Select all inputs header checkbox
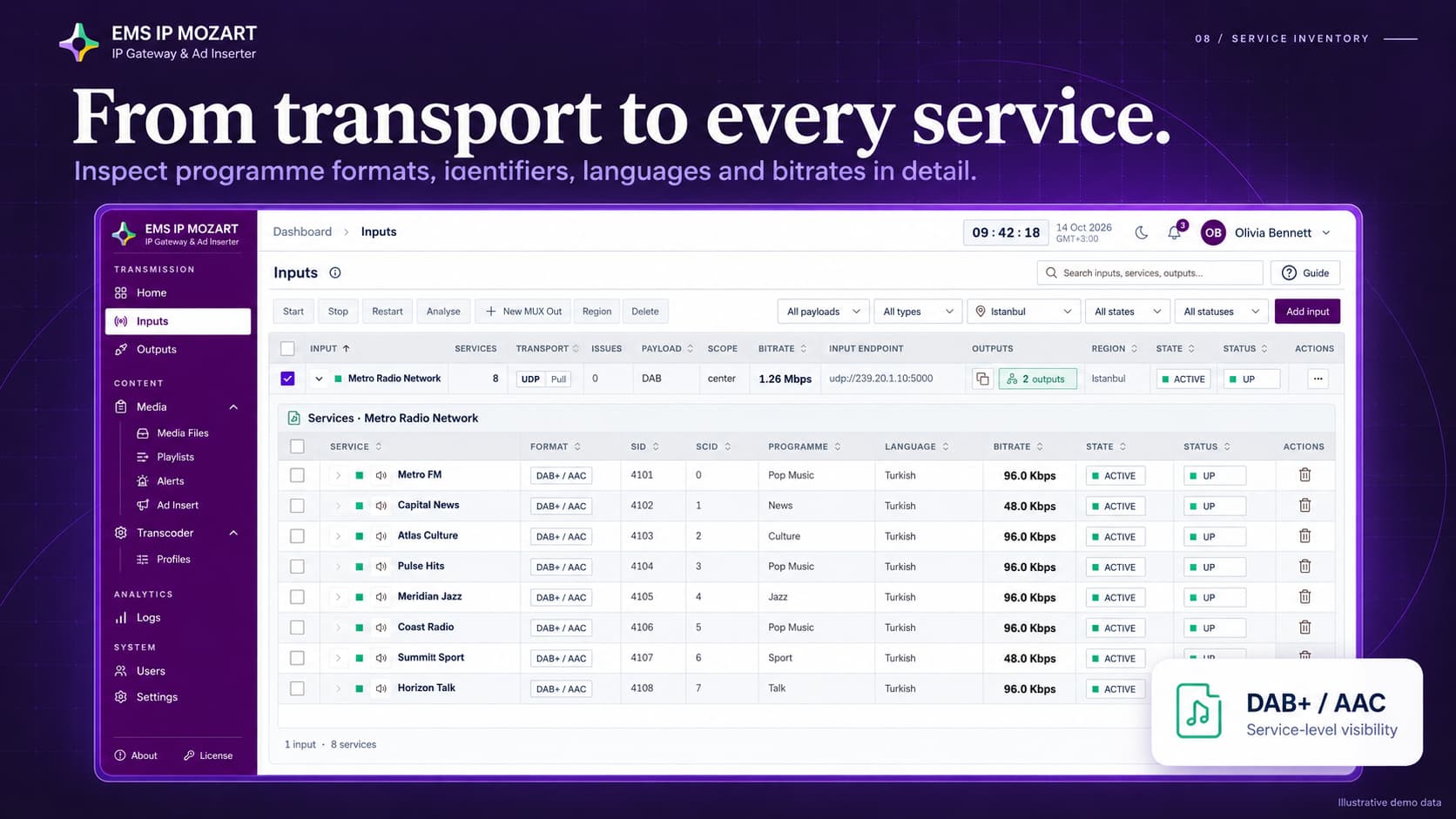The height and width of the screenshot is (819, 1456). tap(287, 349)
